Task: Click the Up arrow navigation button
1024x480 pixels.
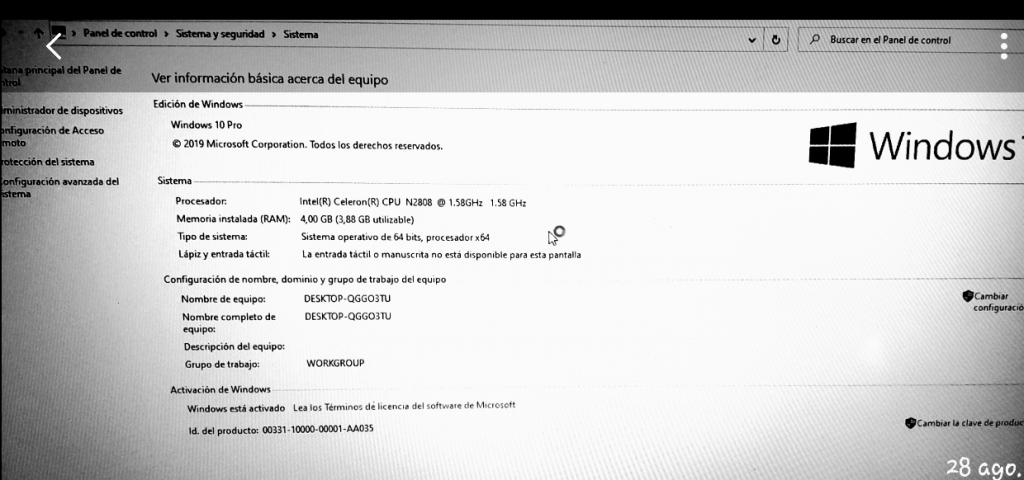Action: (38, 32)
